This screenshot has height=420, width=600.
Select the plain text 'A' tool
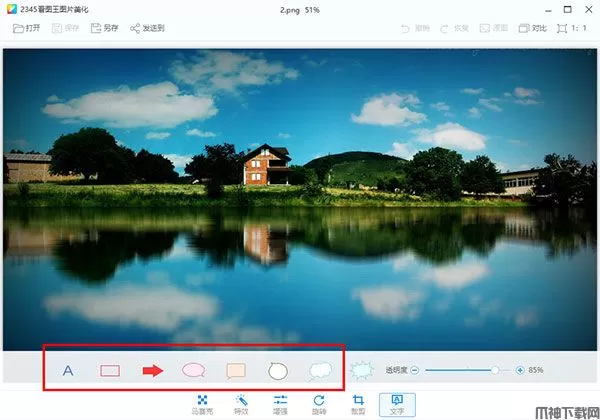69,371
